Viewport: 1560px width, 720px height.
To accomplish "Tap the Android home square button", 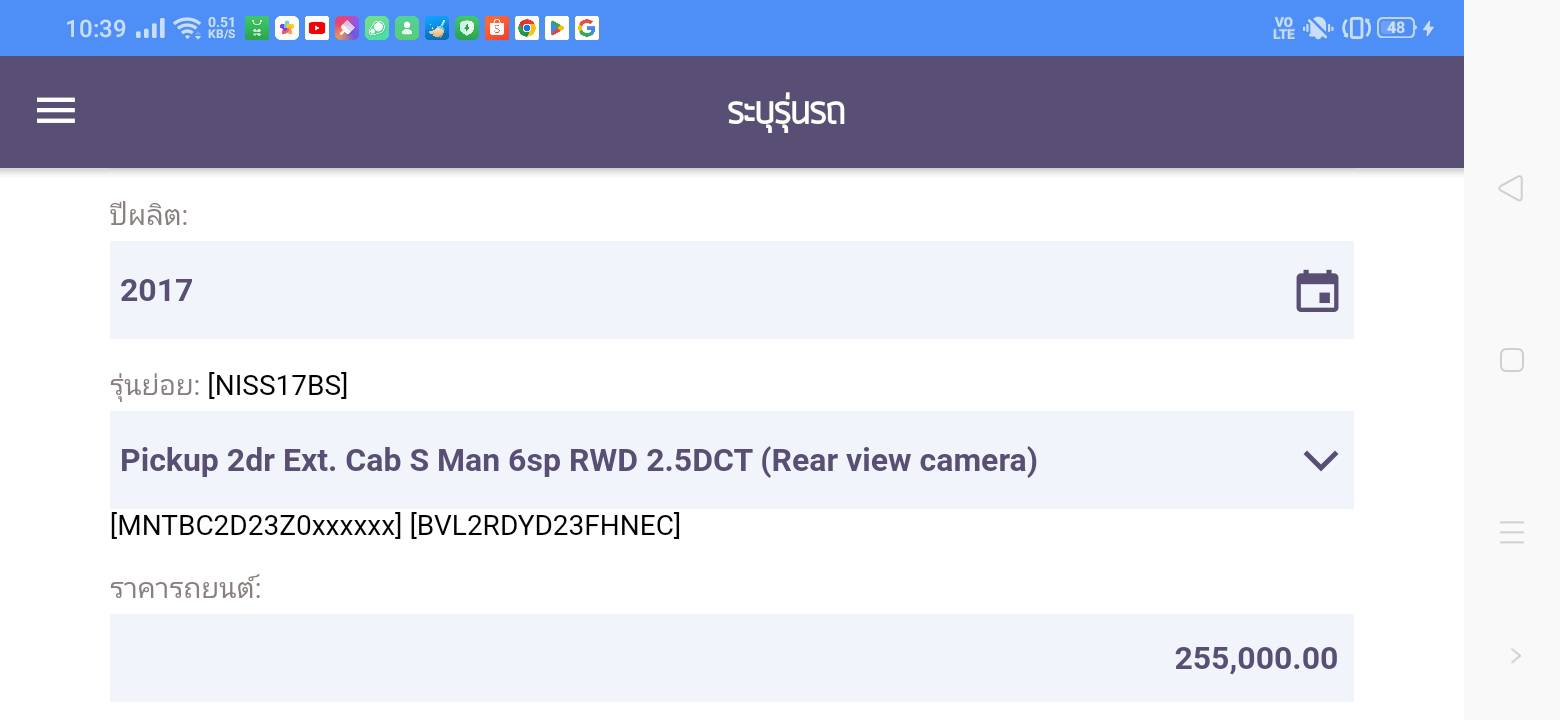I will [x=1512, y=360].
